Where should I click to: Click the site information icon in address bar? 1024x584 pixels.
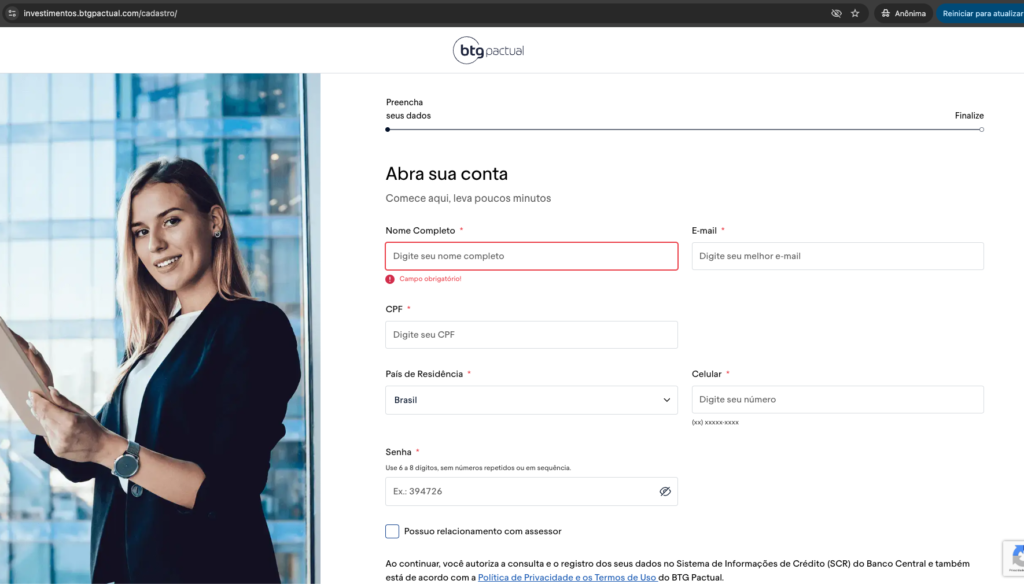(12, 13)
